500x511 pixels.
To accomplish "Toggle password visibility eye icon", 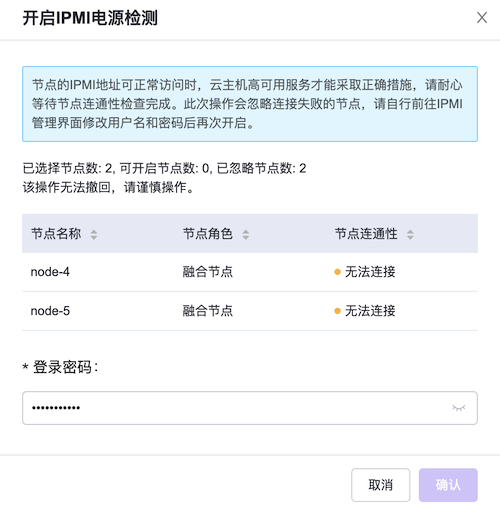I will coord(459,408).
